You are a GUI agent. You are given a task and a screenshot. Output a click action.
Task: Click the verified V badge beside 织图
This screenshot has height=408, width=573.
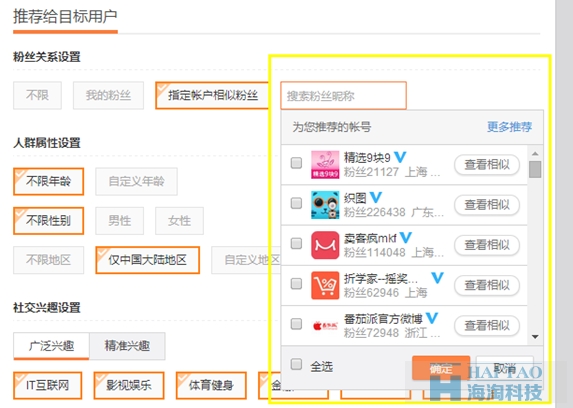pyautogui.click(x=376, y=197)
